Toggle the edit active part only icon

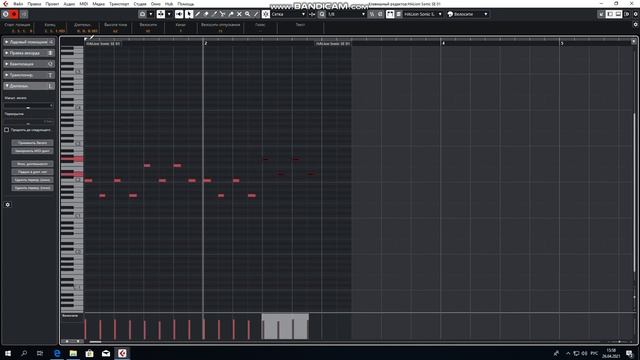click(398, 14)
